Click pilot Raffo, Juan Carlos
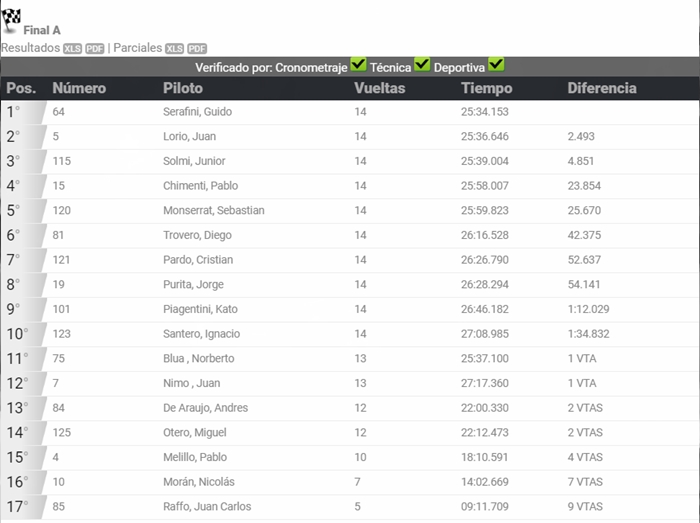Screen dimensions: 700x523 207,506
